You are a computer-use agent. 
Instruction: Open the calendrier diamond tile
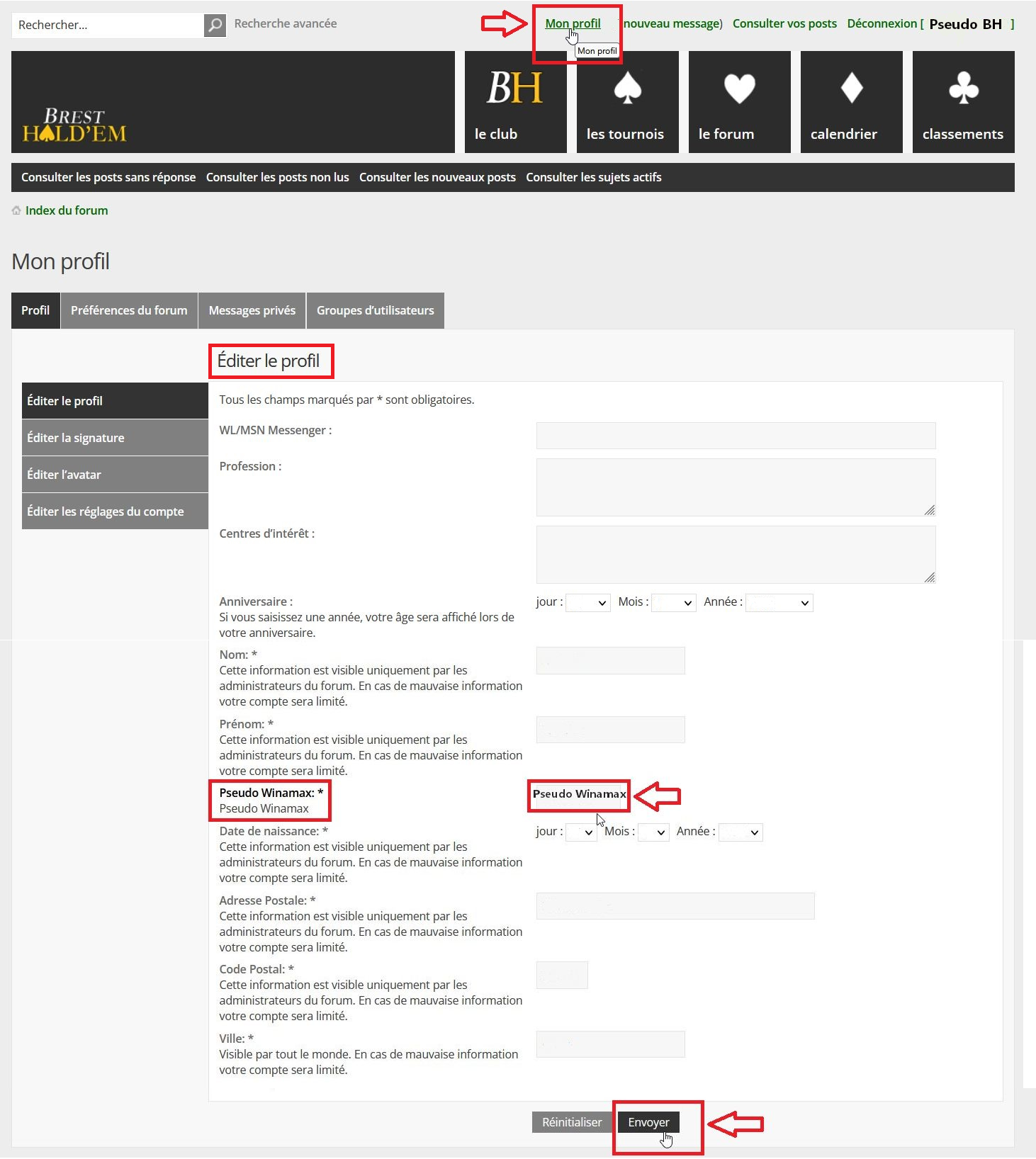point(851,102)
